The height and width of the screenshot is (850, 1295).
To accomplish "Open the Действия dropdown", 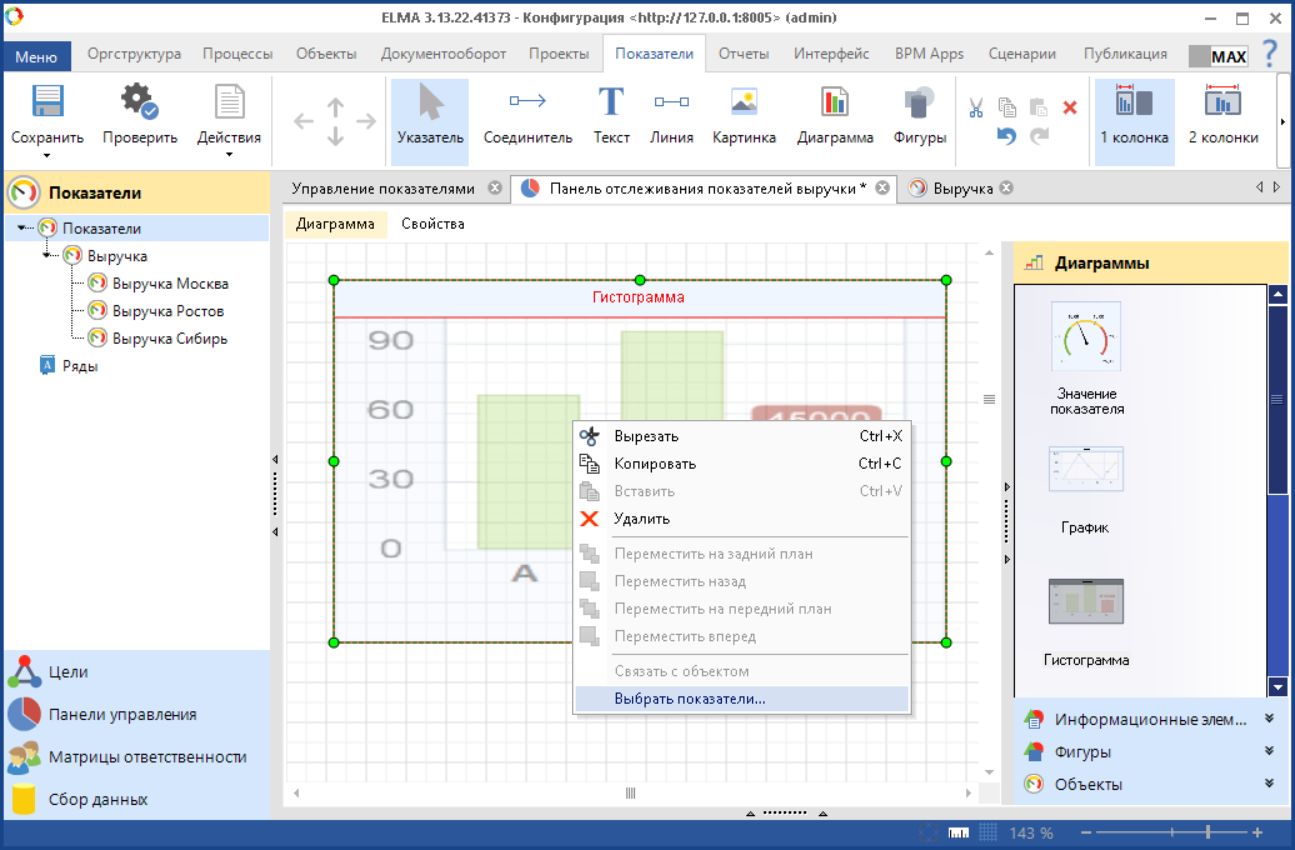I will pyautogui.click(x=229, y=121).
